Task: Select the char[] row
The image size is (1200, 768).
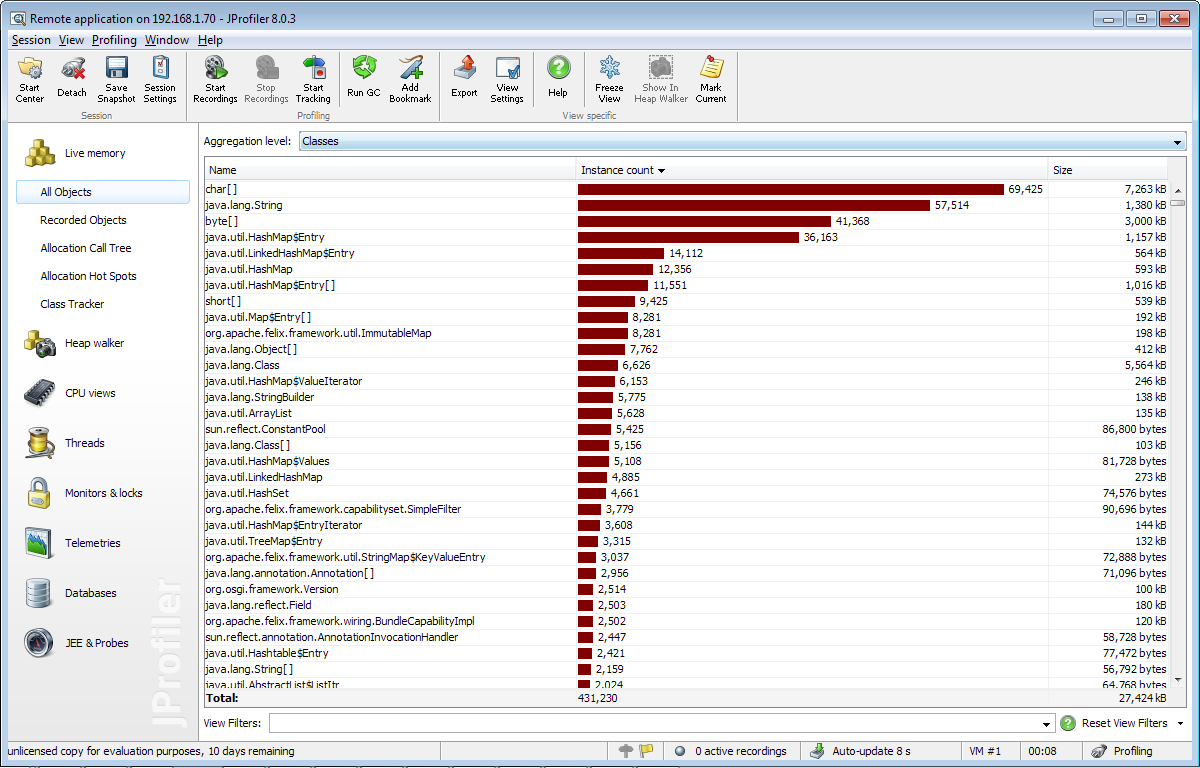Action: 687,189
